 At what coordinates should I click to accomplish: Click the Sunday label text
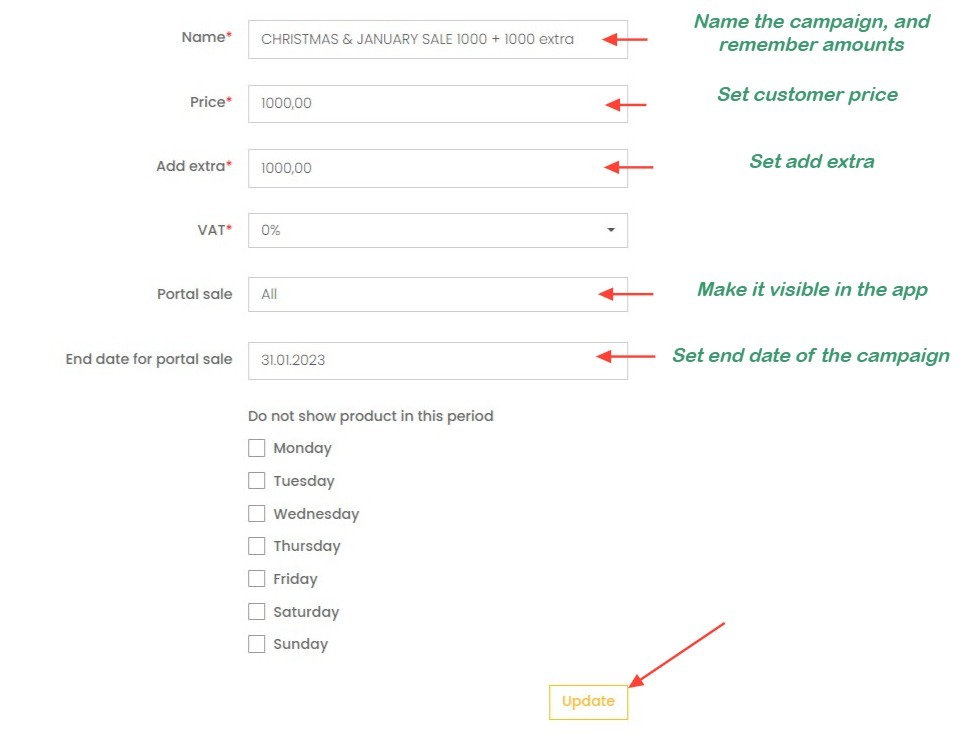(300, 644)
